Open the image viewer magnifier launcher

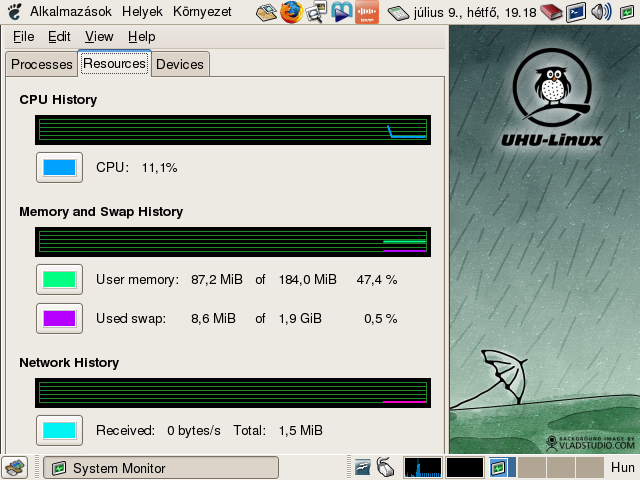point(316,12)
